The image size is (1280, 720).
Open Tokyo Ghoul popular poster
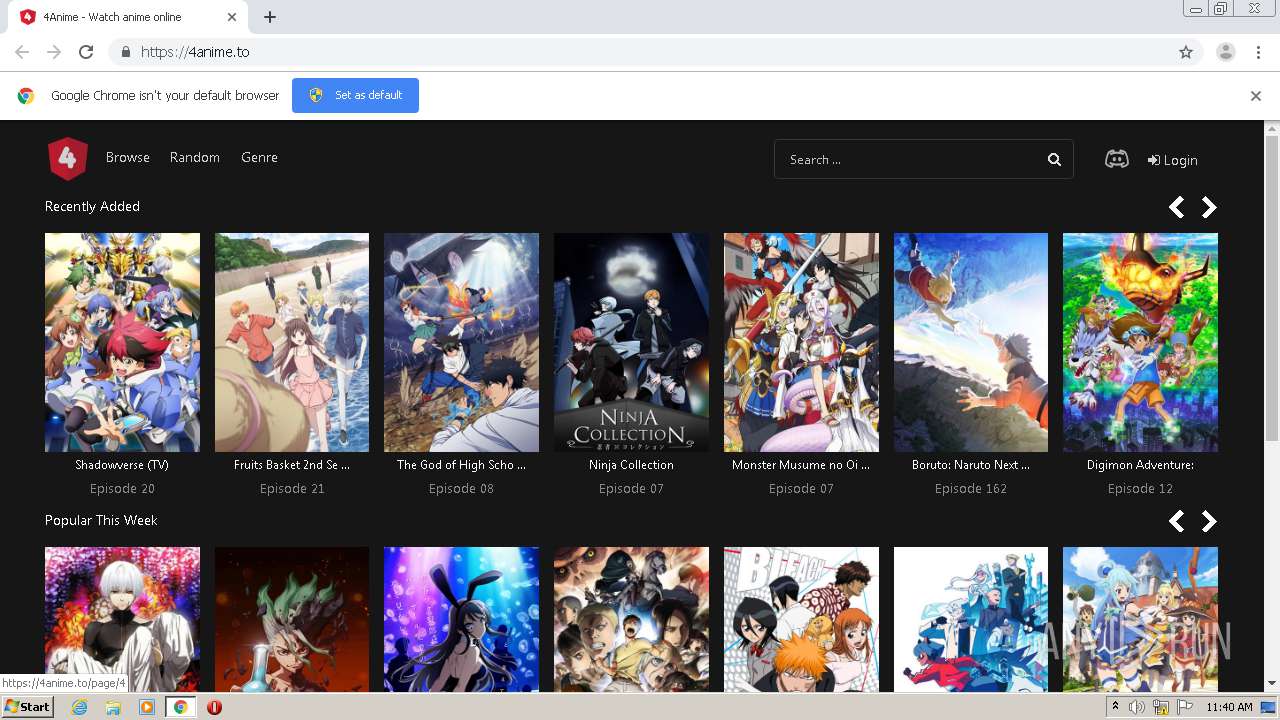click(x=122, y=619)
